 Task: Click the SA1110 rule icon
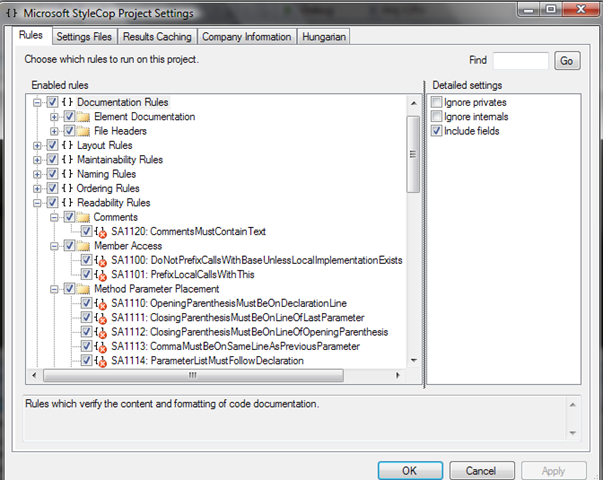click(x=101, y=304)
